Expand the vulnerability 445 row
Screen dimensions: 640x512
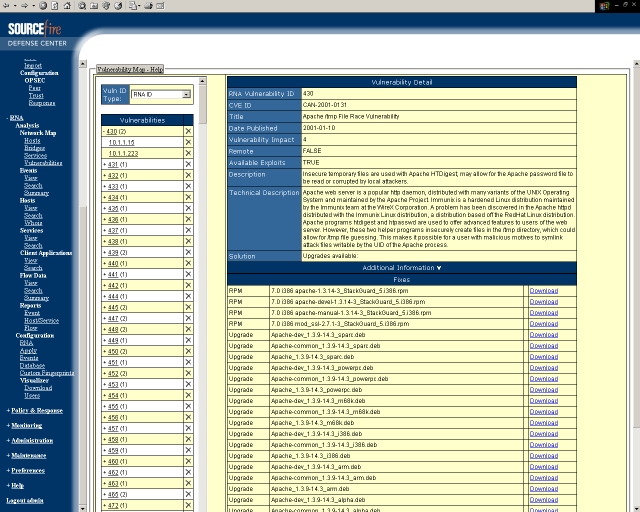tap(104, 307)
